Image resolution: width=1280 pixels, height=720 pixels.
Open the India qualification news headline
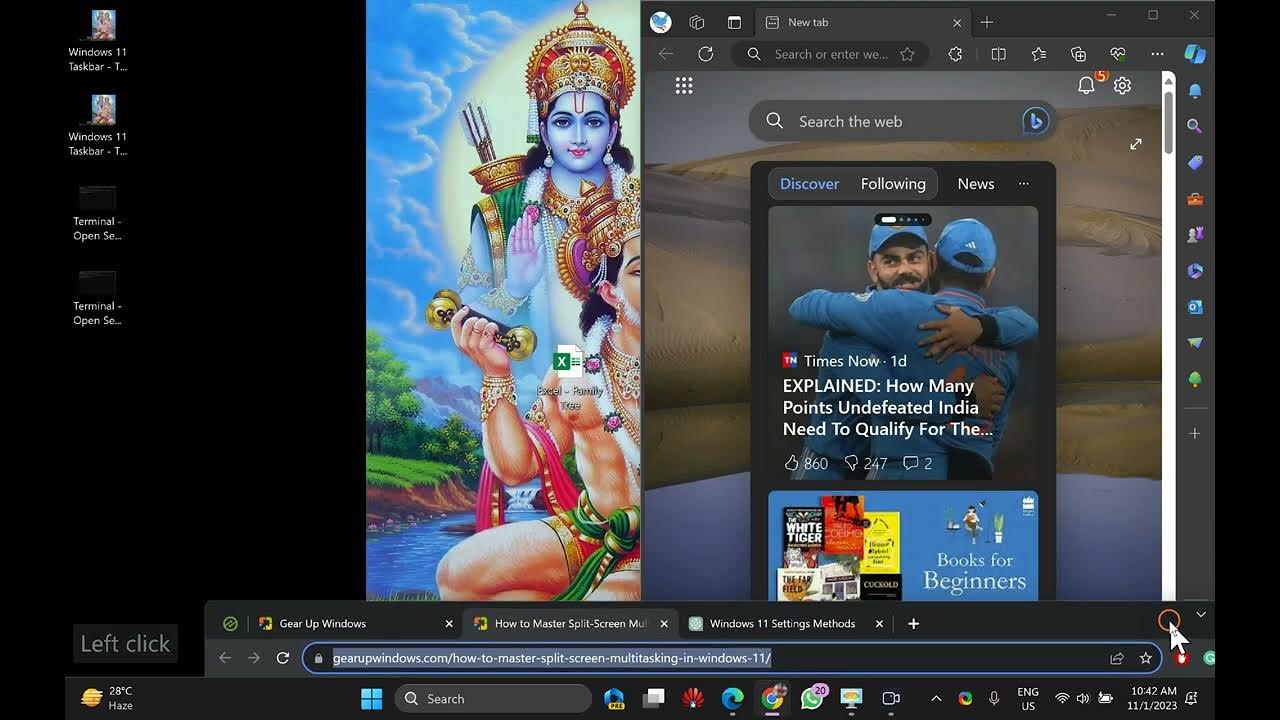pos(887,407)
